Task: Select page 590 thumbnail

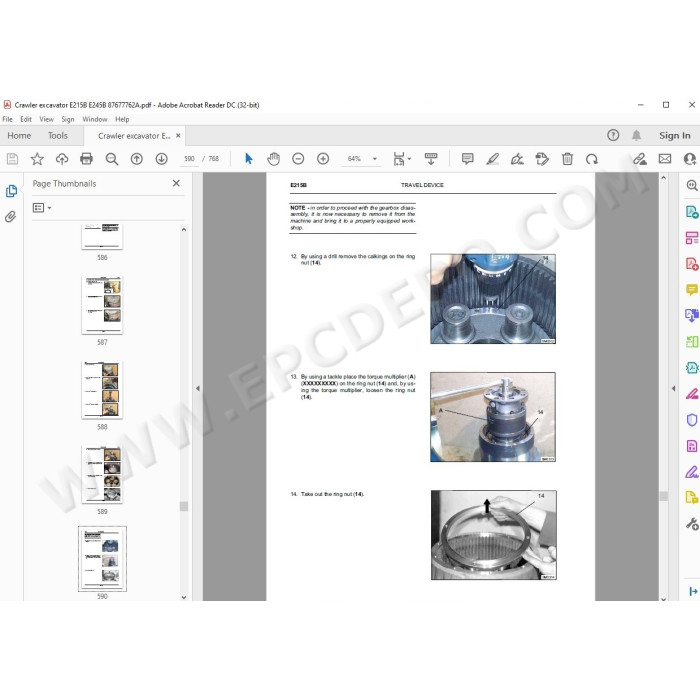Action: click(x=102, y=558)
